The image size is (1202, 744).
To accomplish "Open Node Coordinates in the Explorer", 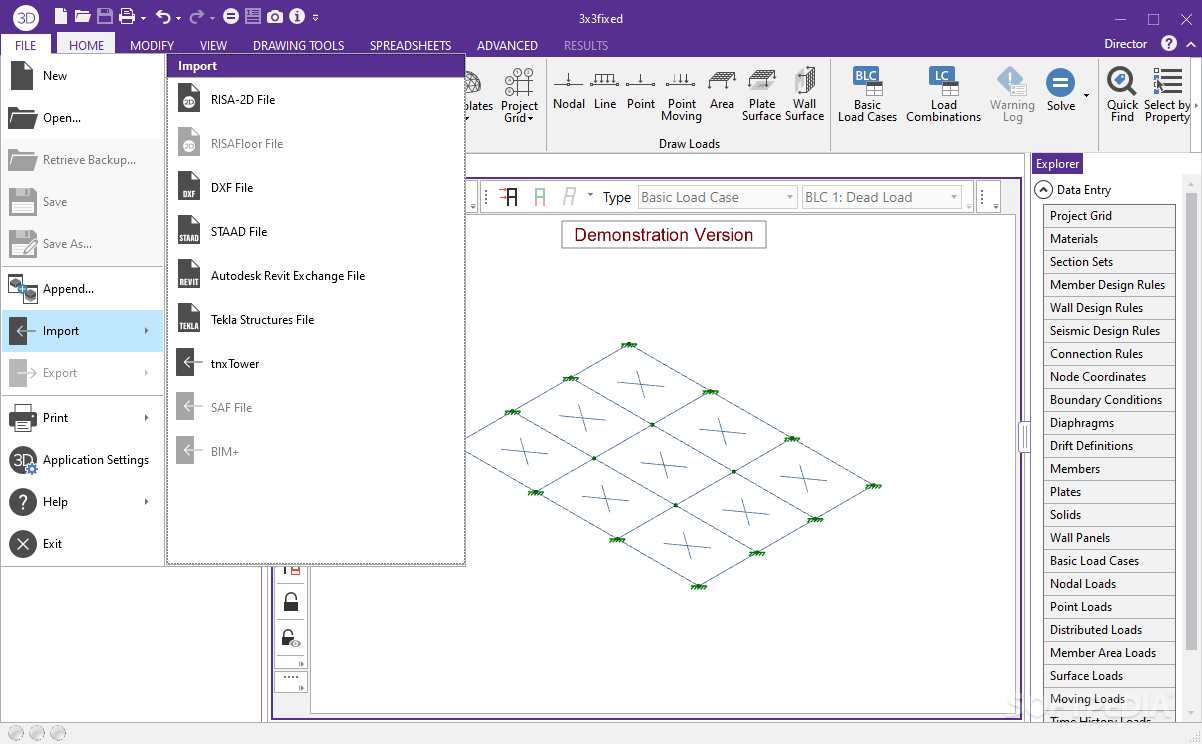I will click(x=1109, y=377).
